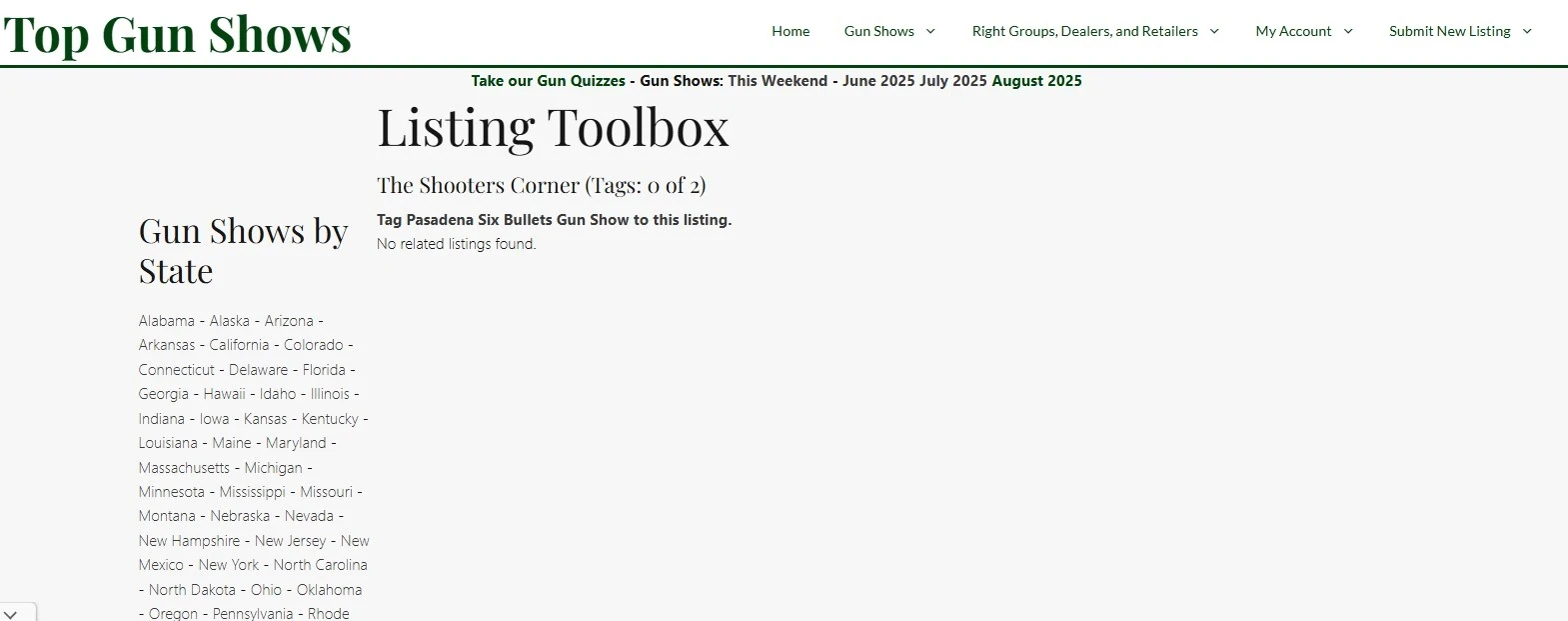Choose Alabama from state list
The image size is (1568, 621).
(x=166, y=321)
